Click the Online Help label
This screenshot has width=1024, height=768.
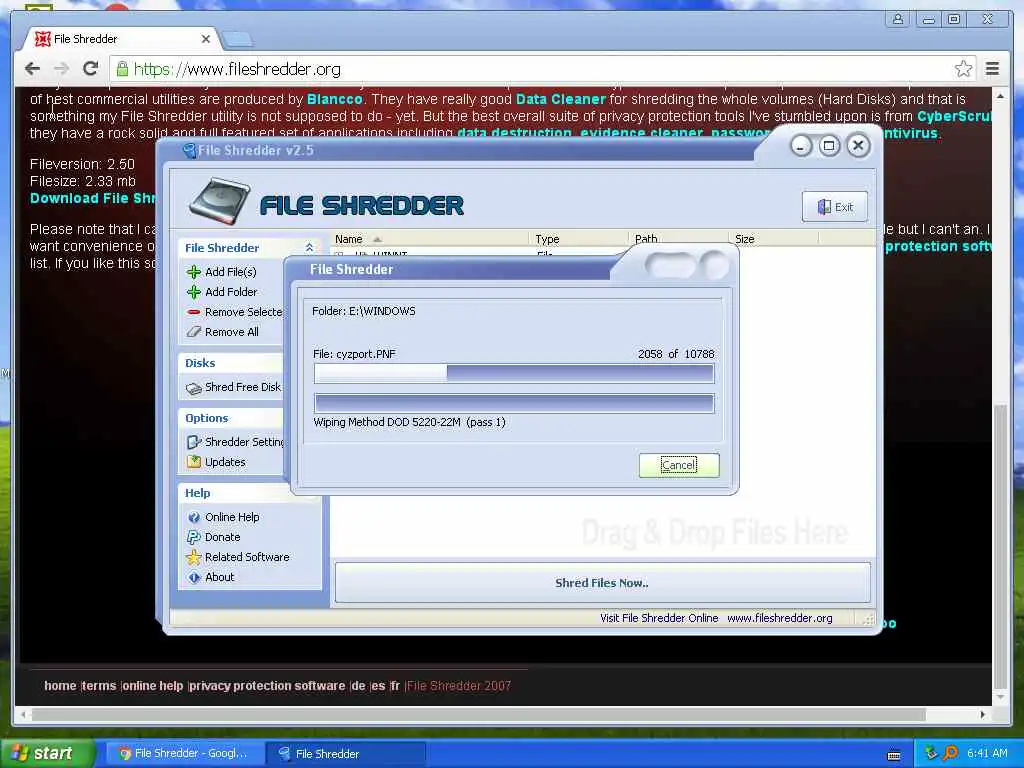(x=232, y=517)
